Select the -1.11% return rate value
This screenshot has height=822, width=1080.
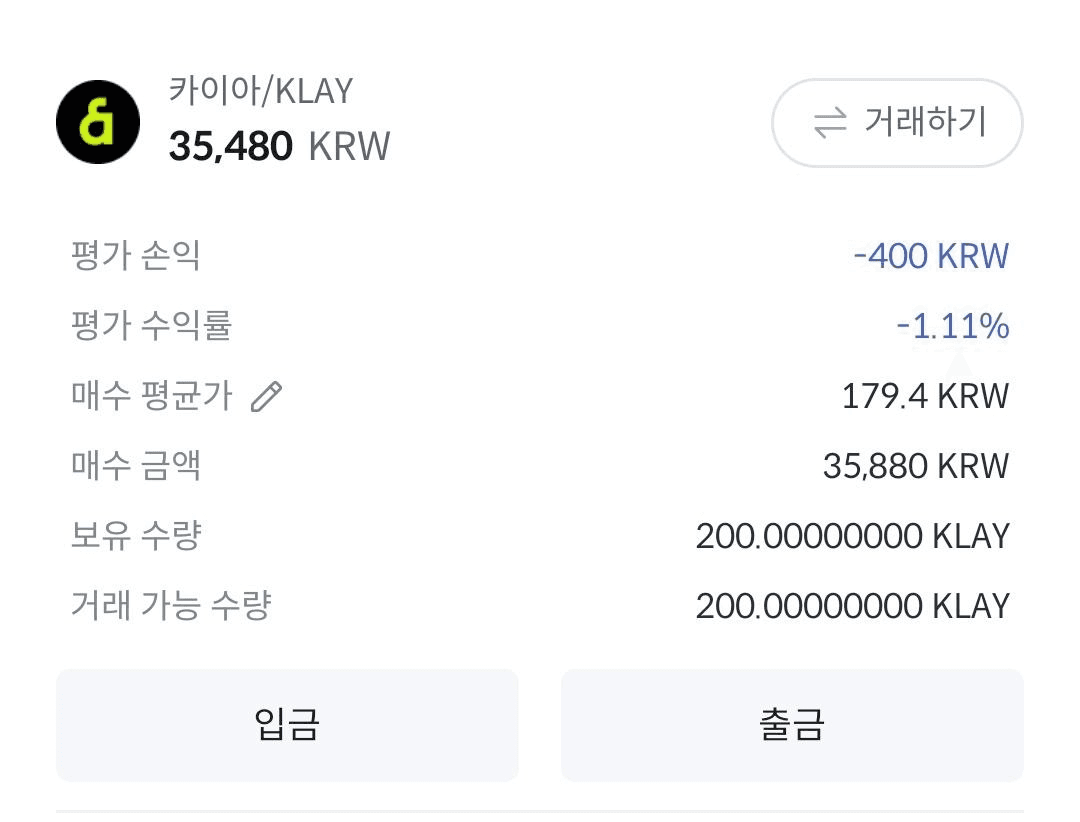click(953, 326)
